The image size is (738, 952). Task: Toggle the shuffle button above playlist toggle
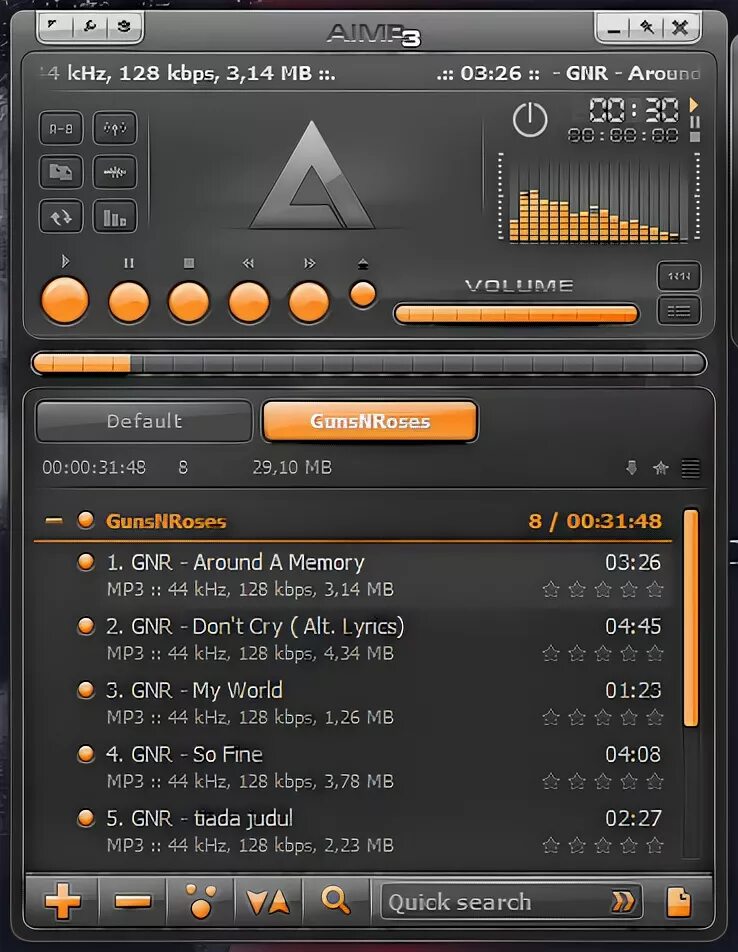pyautogui.click(x=679, y=276)
